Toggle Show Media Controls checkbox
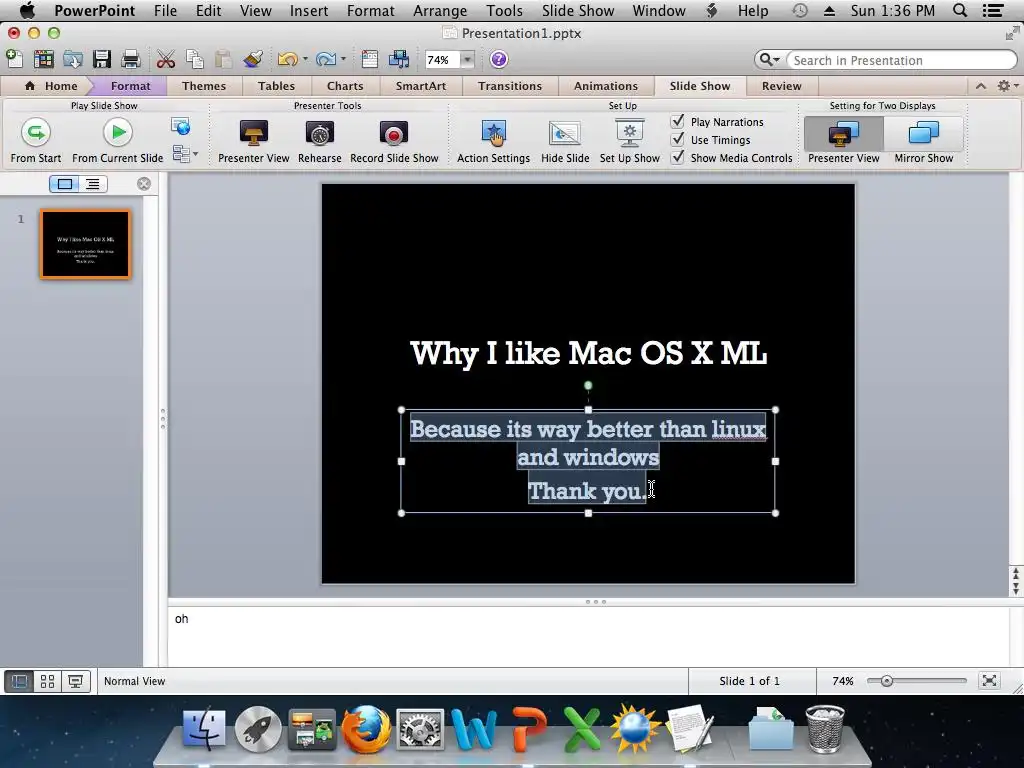This screenshot has height=768, width=1024. tap(678, 157)
